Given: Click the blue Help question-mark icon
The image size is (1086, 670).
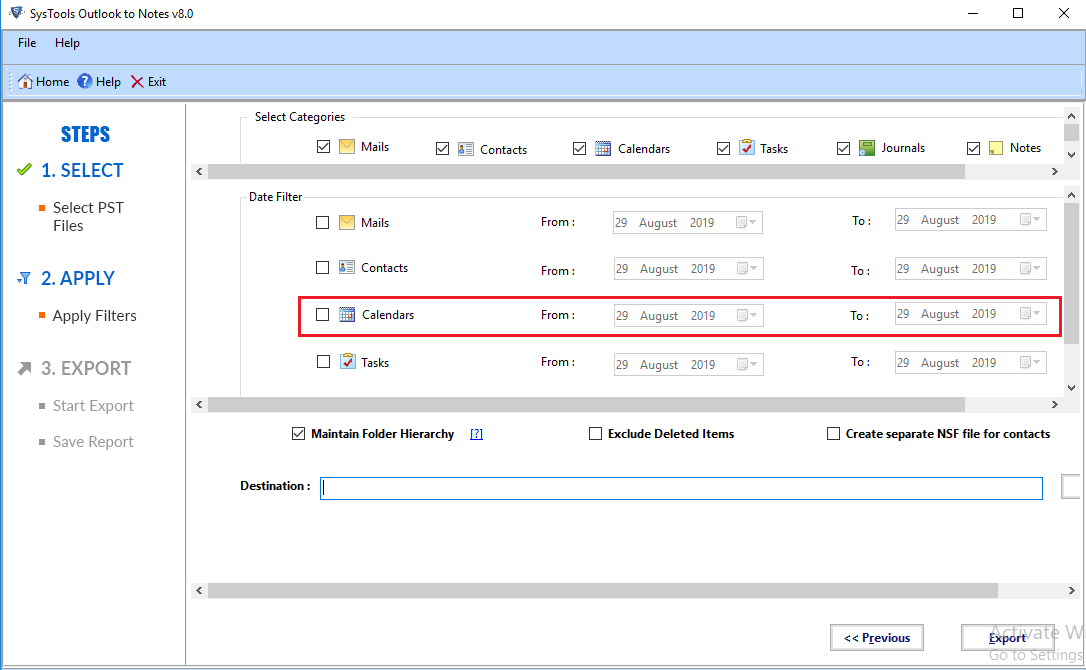Looking at the screenshot, I should click(x=84, y=81).
